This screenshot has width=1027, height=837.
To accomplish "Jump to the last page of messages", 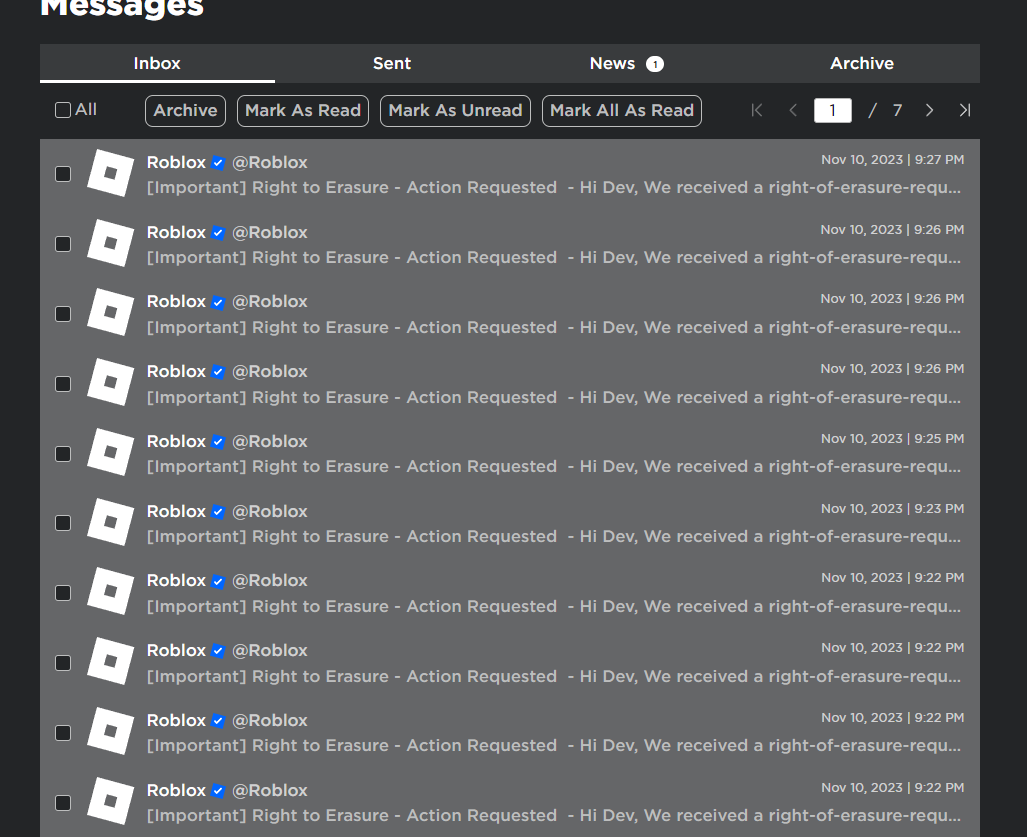I will click(x=964, y=110).
